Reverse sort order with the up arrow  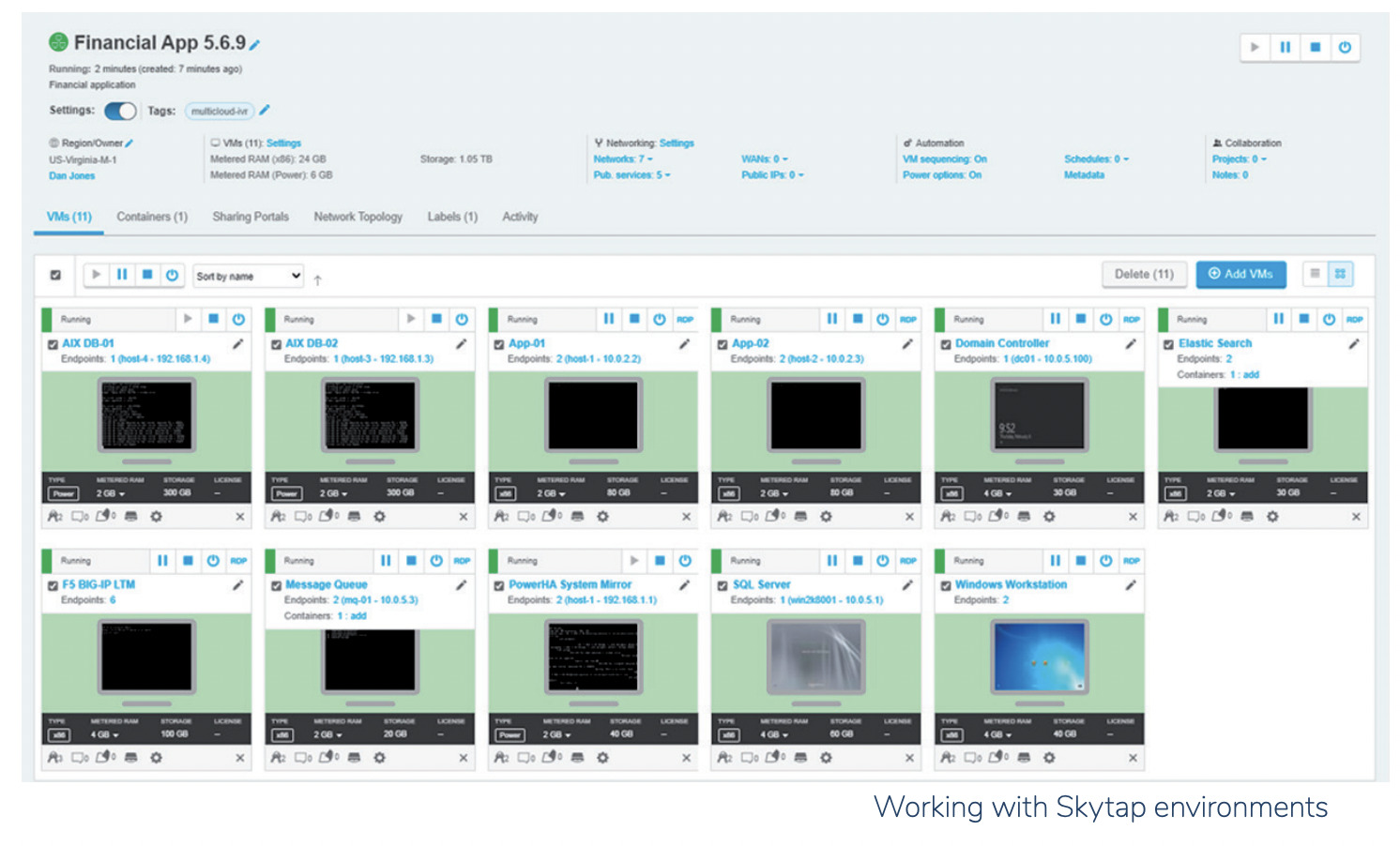318,279
